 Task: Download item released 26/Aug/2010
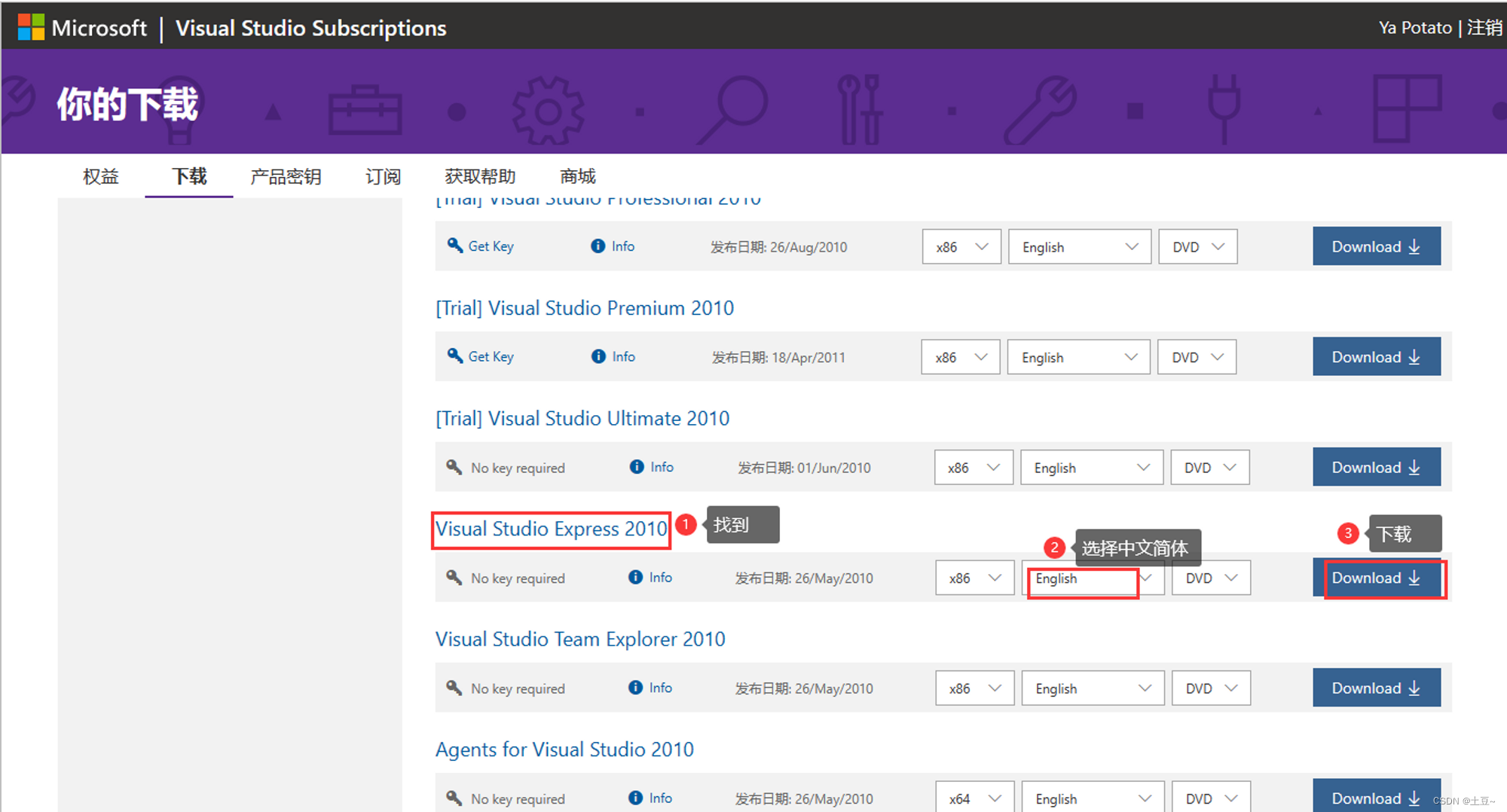(1377, 246)
